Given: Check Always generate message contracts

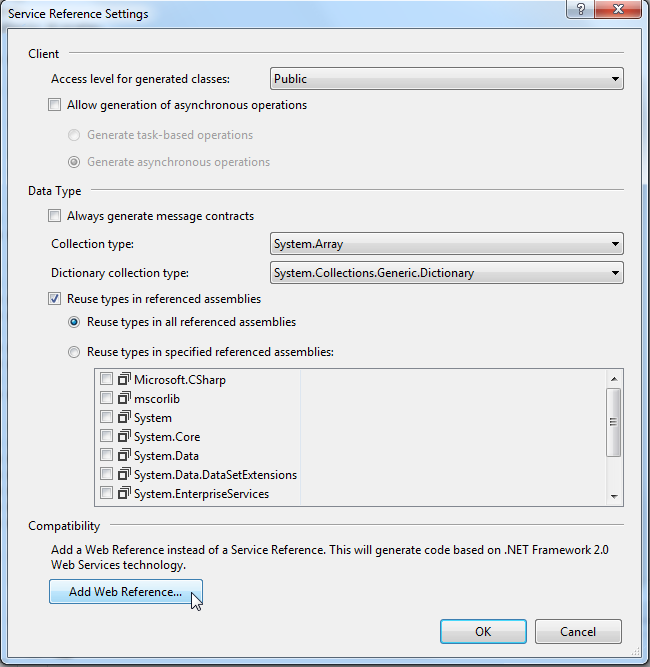Looking at the screenshot, I should point(54,216).
